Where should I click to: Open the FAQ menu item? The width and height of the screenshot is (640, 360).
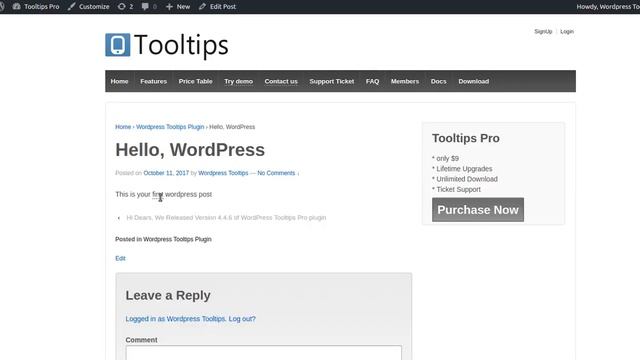tap(372, 81)
